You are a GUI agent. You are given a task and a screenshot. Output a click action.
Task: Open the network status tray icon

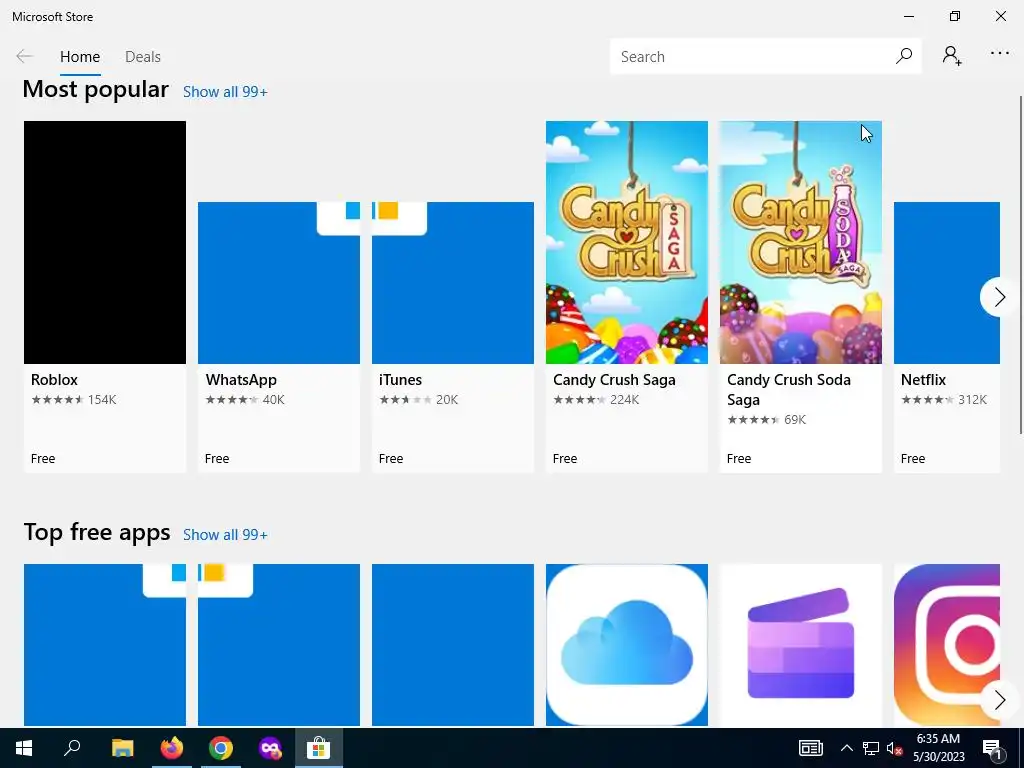point(871,748)
